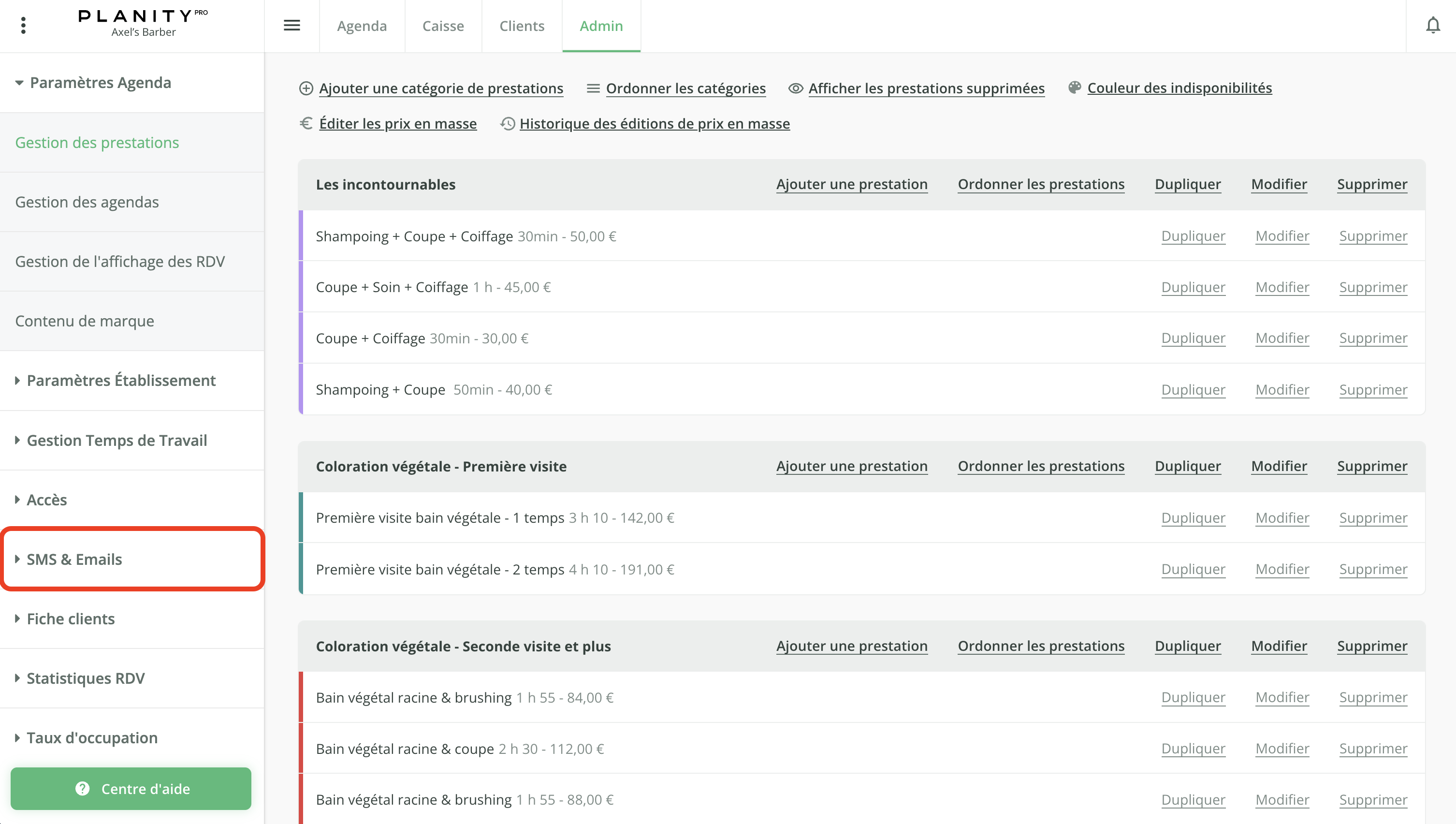The width and height of the screenshot is (1456, 824).
Task: Expand the SMS & Emails section
Action: pos(74,559)
